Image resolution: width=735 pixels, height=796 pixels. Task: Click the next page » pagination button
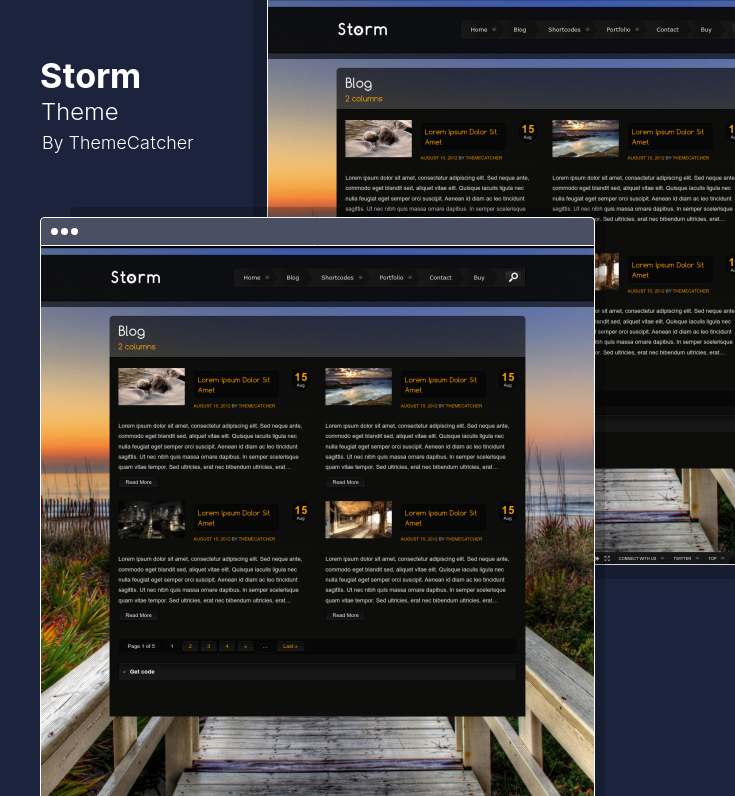coord(245,646)
